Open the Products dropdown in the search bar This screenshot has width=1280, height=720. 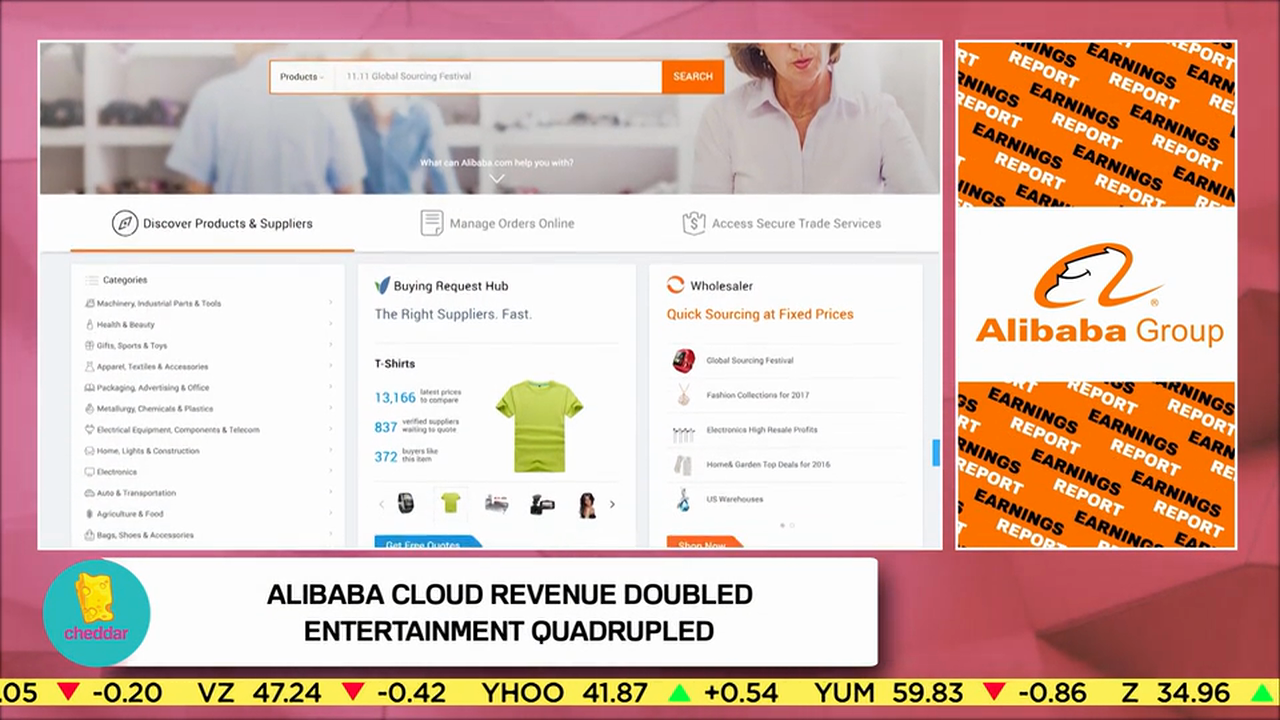[301, 77]
